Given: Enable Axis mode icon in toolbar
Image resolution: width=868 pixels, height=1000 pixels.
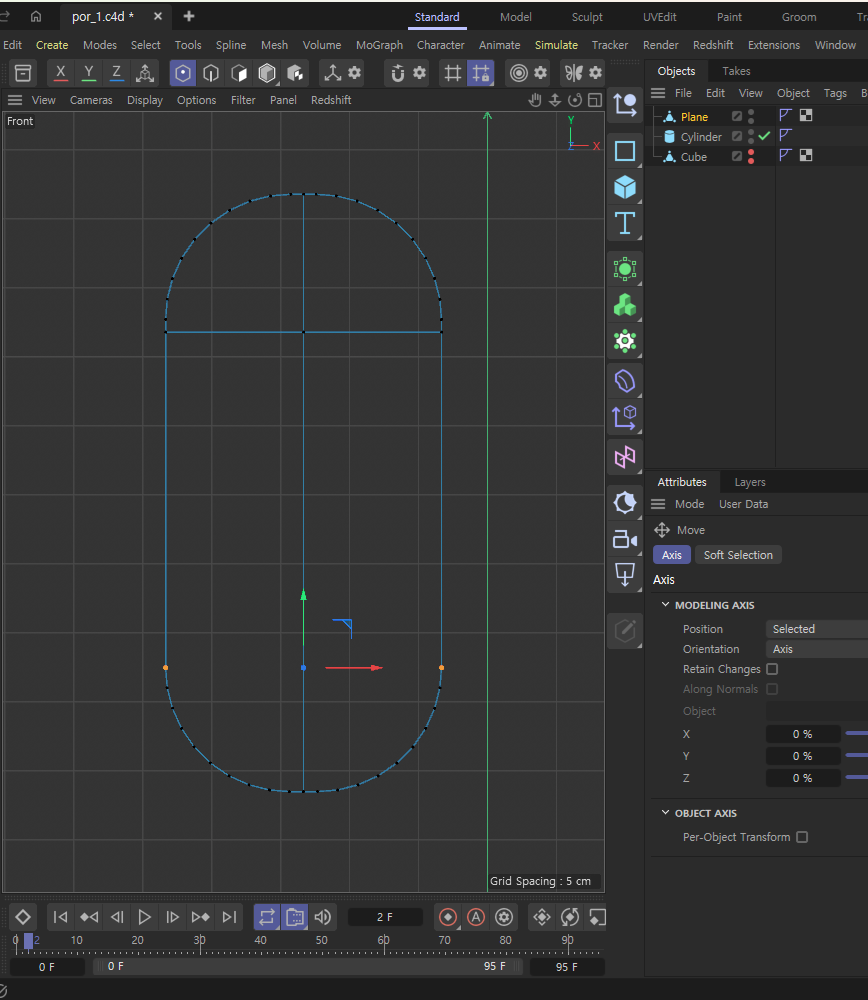Looking at the screenshot, I should pos(333,73).
